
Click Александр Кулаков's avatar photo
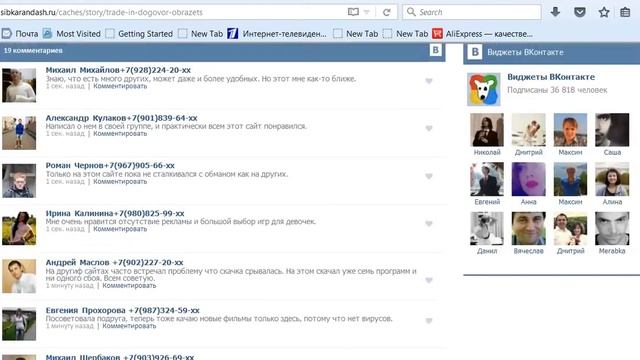[x=19, y=133]
